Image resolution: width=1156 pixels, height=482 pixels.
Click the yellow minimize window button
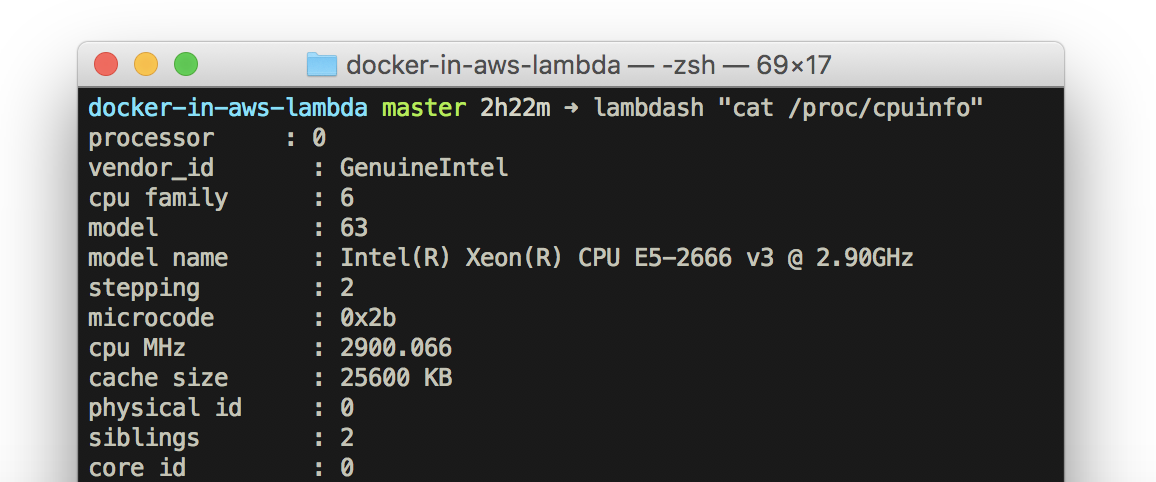[146, 65]
